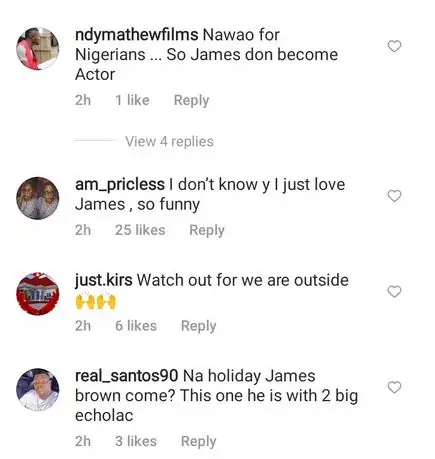The image size is (435, 459).
Task: Reply to ndymathewfilms' comment
Action: coord(191,100)
